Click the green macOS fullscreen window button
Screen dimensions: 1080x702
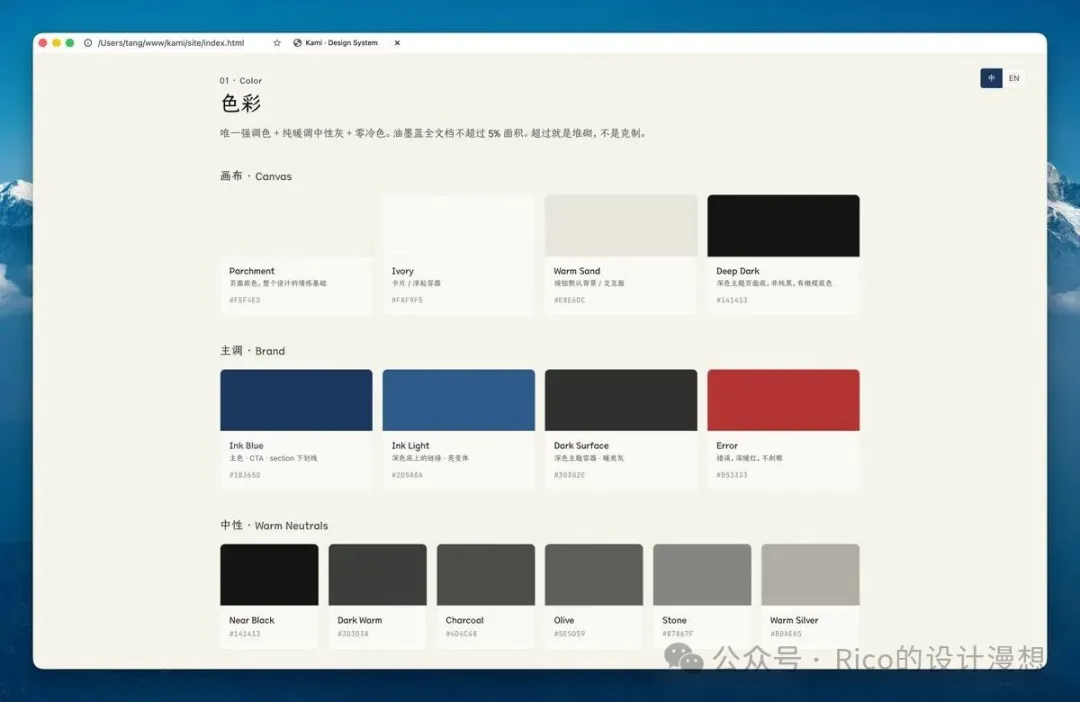[70, 43]
